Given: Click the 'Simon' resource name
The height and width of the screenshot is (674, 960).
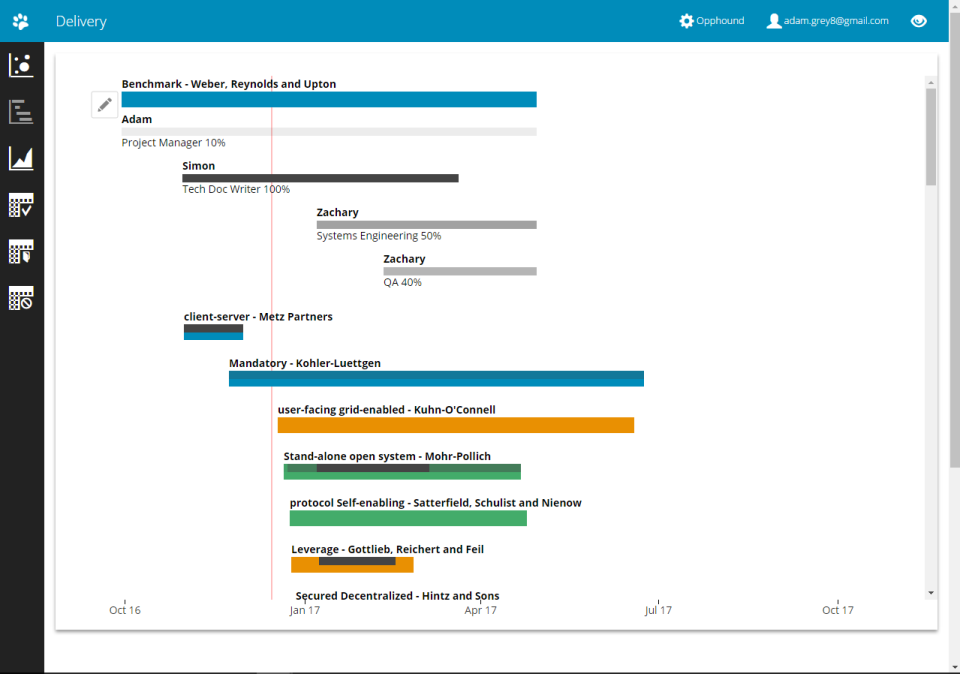Looking at the screenshot, I should 198,166.
